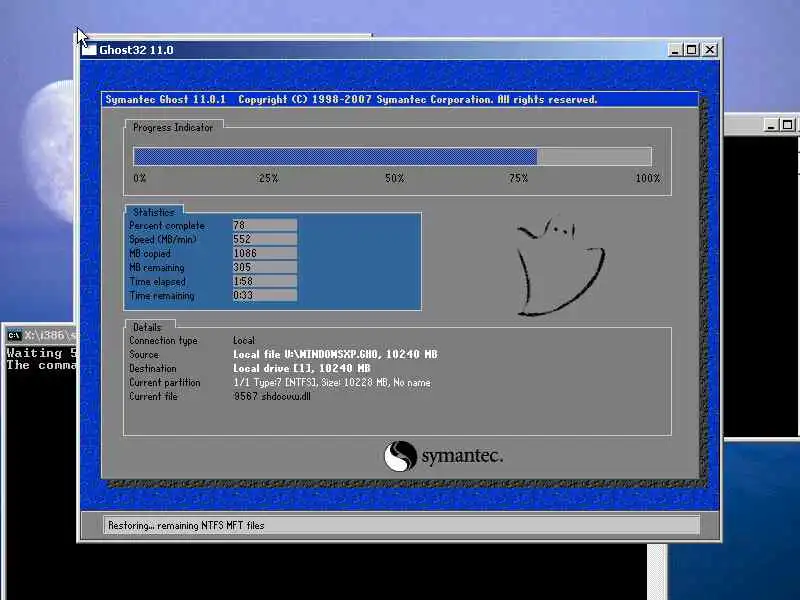
Task: Click the Symantec logo
Action: coord(443,456)
